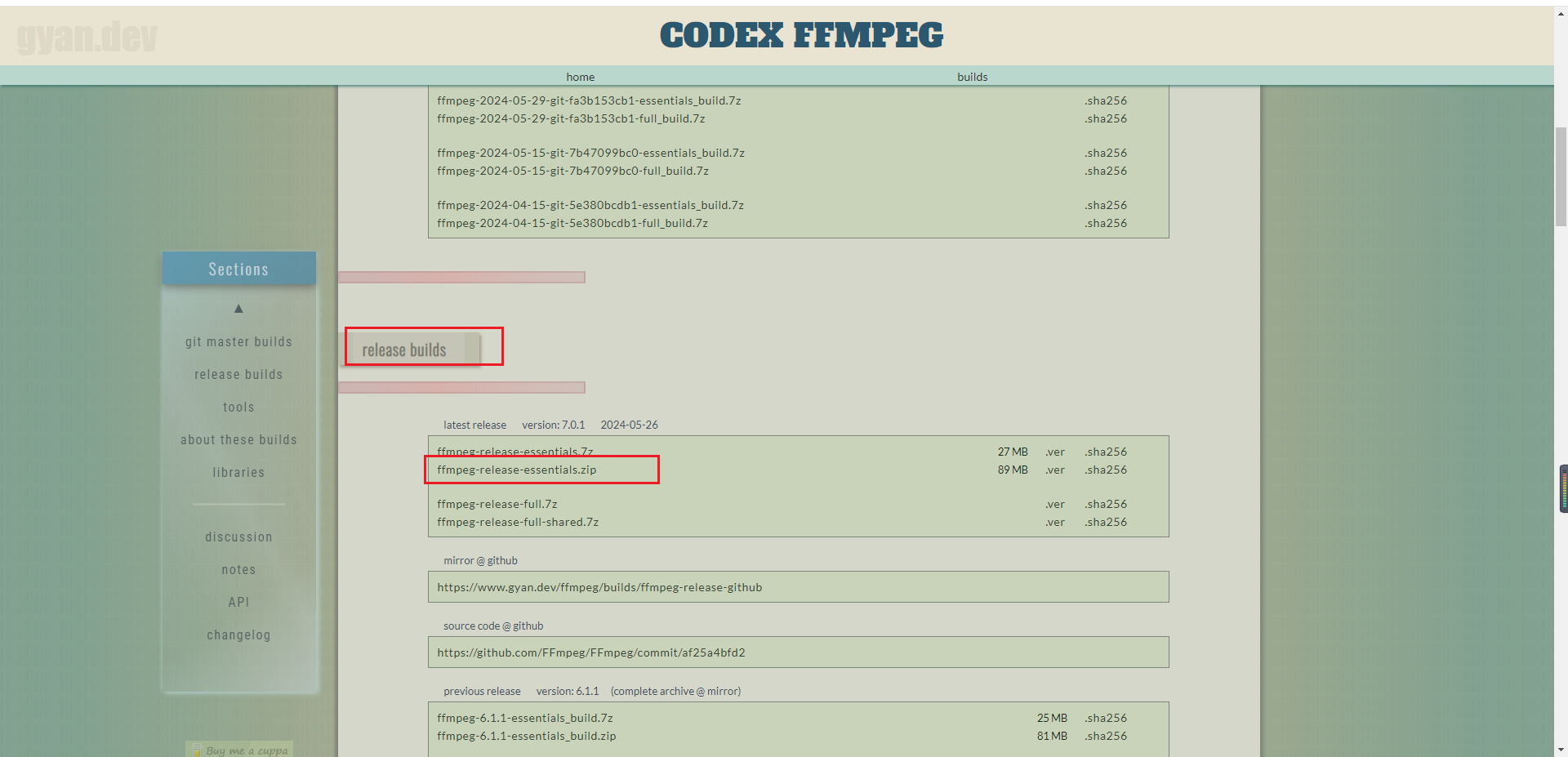Open about these builds section
The height and width of the screenshot is (757, 1568).
(238, 439)
